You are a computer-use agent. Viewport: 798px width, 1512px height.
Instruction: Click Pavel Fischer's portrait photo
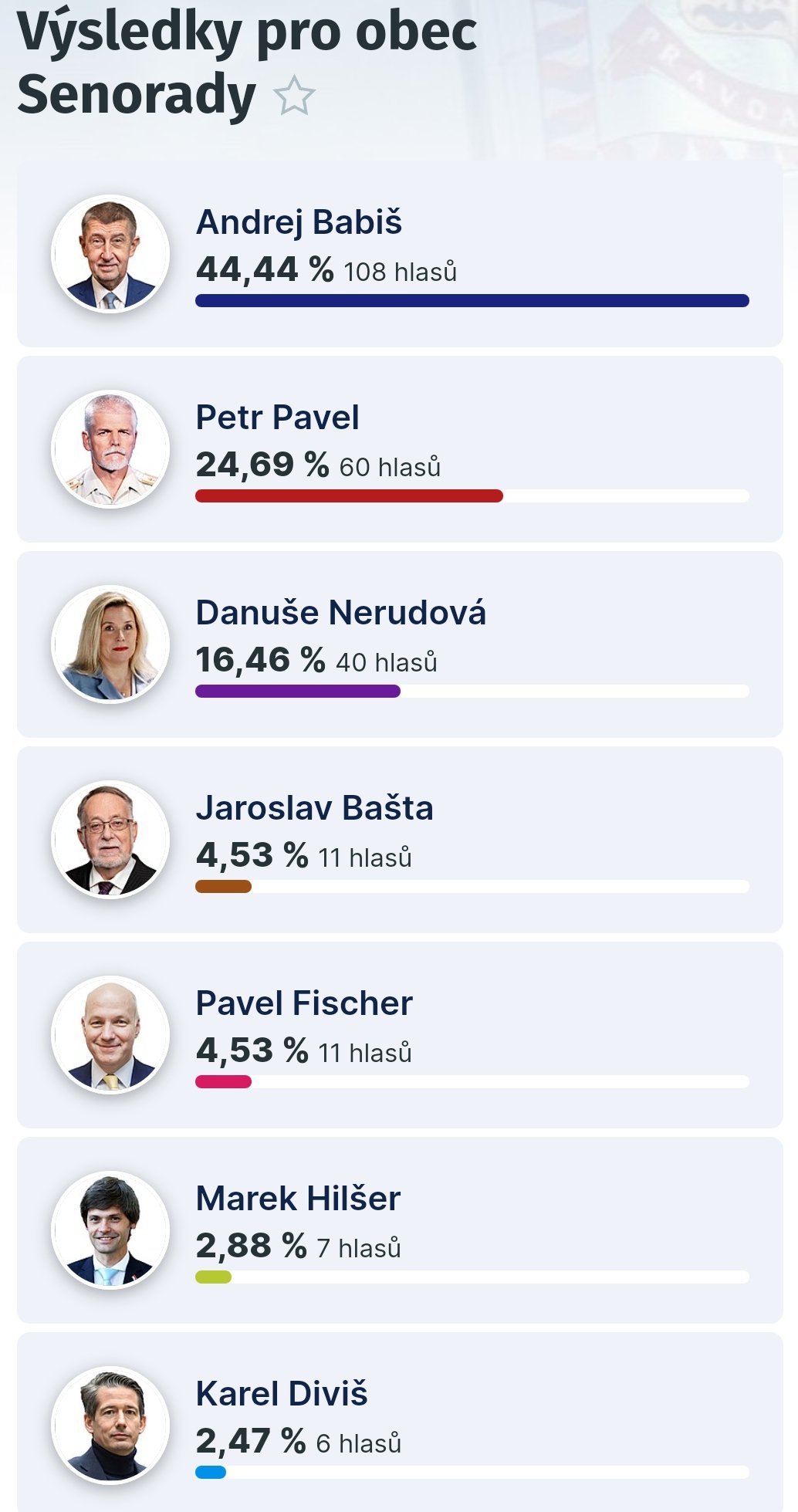(x=110, y=1035)
